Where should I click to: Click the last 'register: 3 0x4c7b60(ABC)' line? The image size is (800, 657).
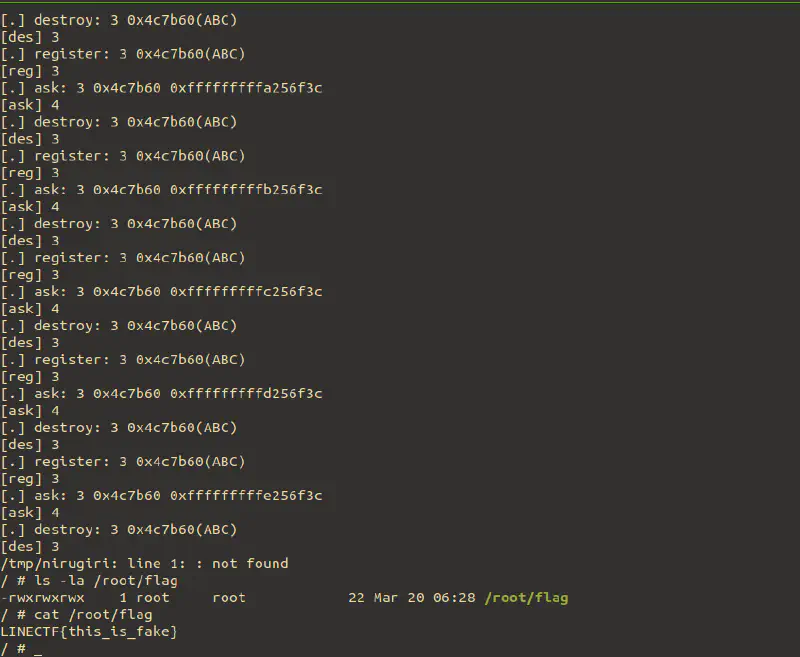(x=123, y=462)
